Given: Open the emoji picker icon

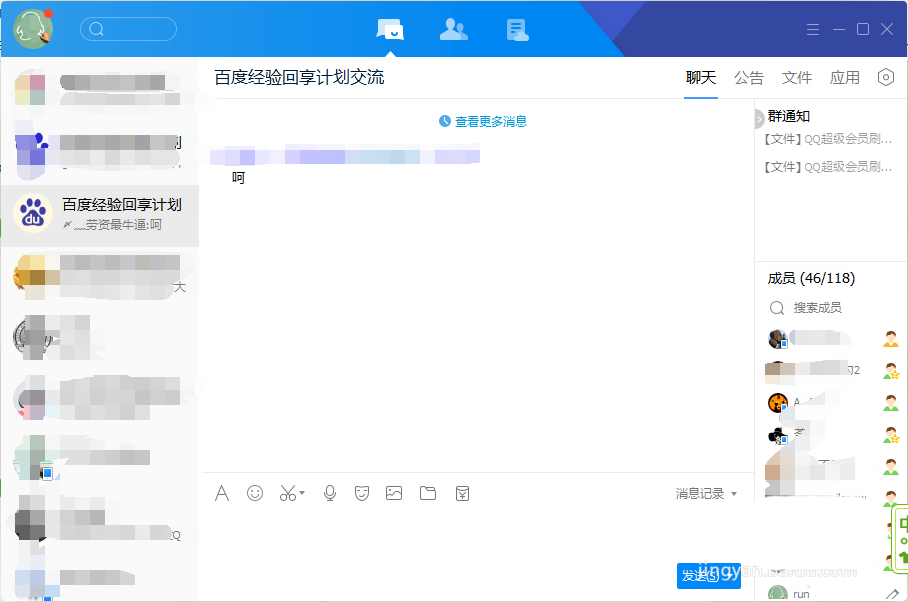Looking at the screenshot, I should pos(255,493).
